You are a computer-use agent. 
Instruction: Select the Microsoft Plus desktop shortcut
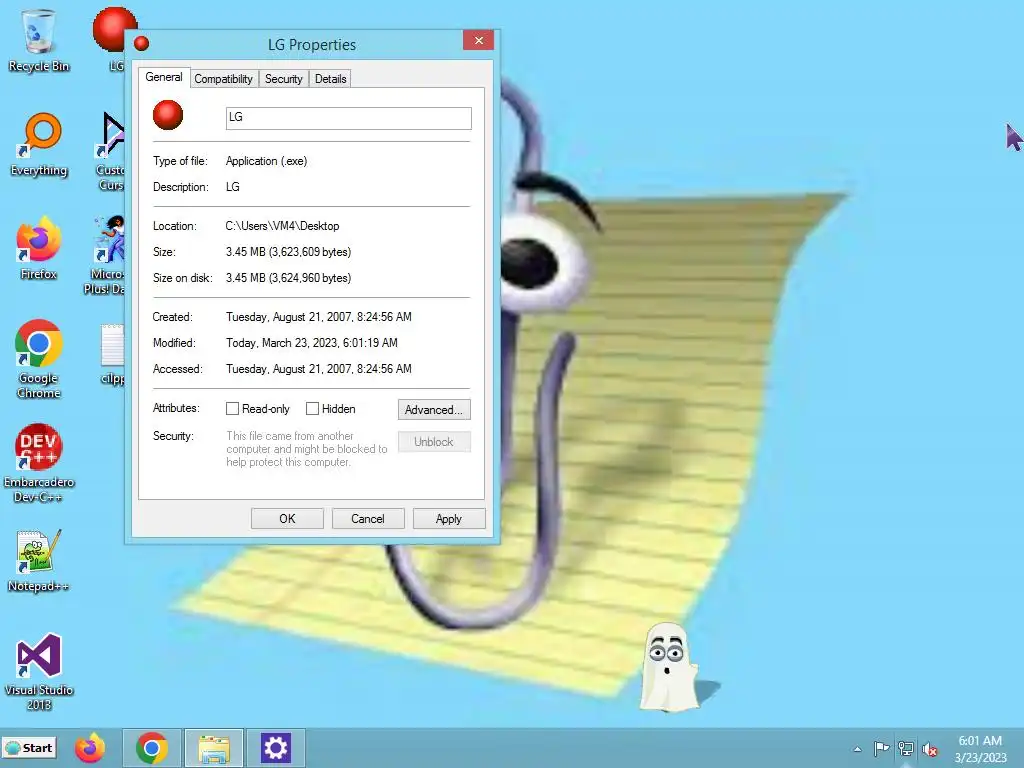(x=106, y=255)
